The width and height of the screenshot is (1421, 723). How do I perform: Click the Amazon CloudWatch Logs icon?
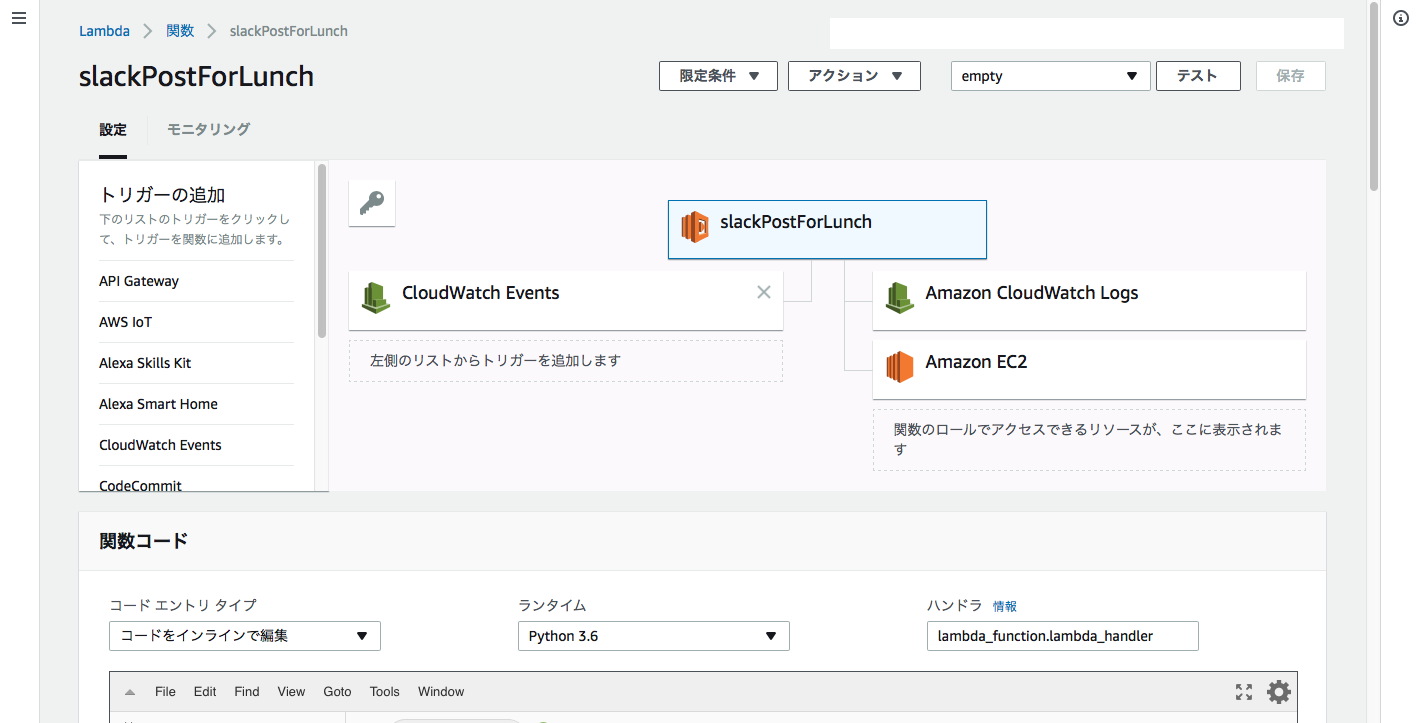[900, 297]
